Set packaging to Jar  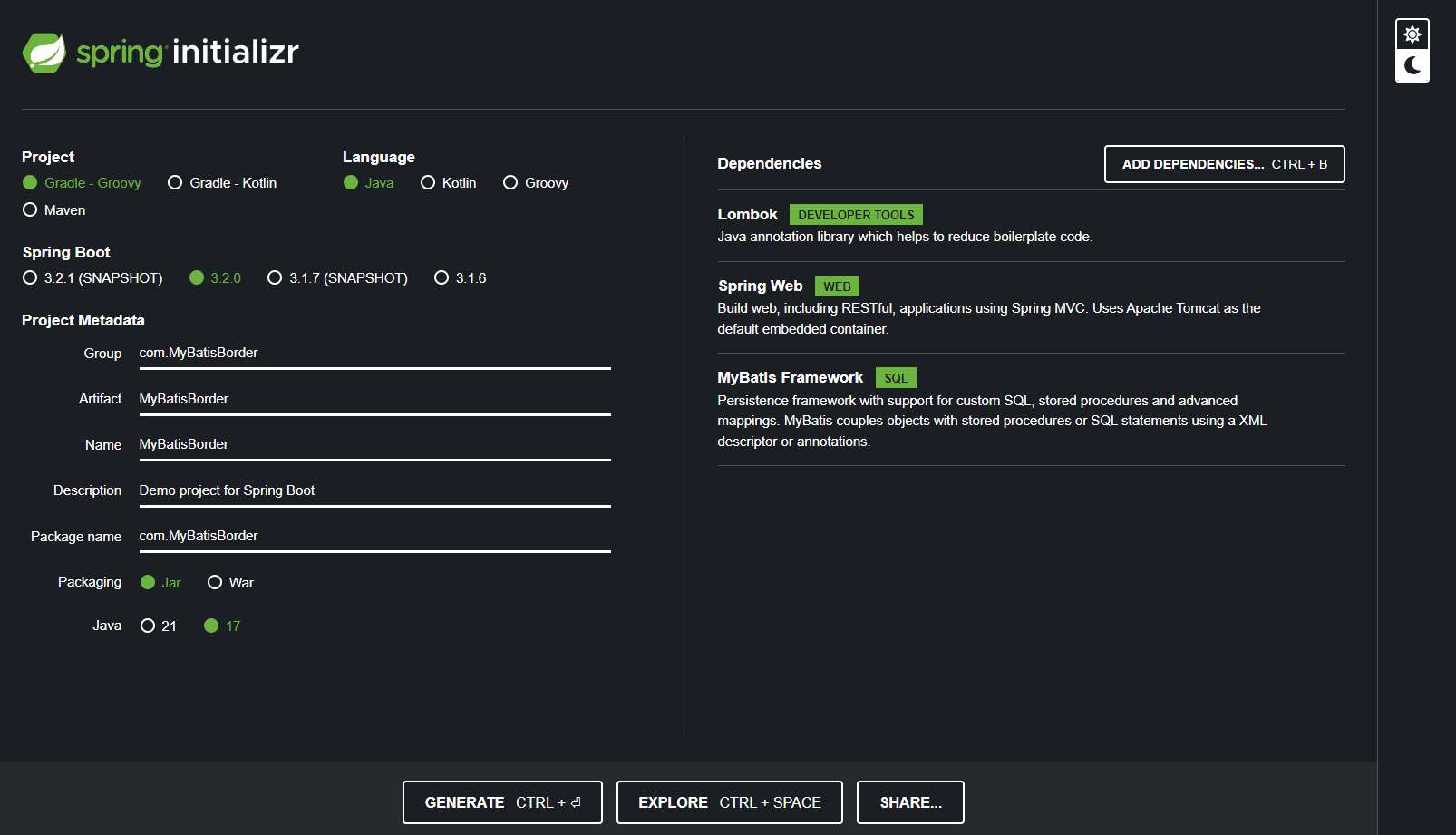click(160, 583)
